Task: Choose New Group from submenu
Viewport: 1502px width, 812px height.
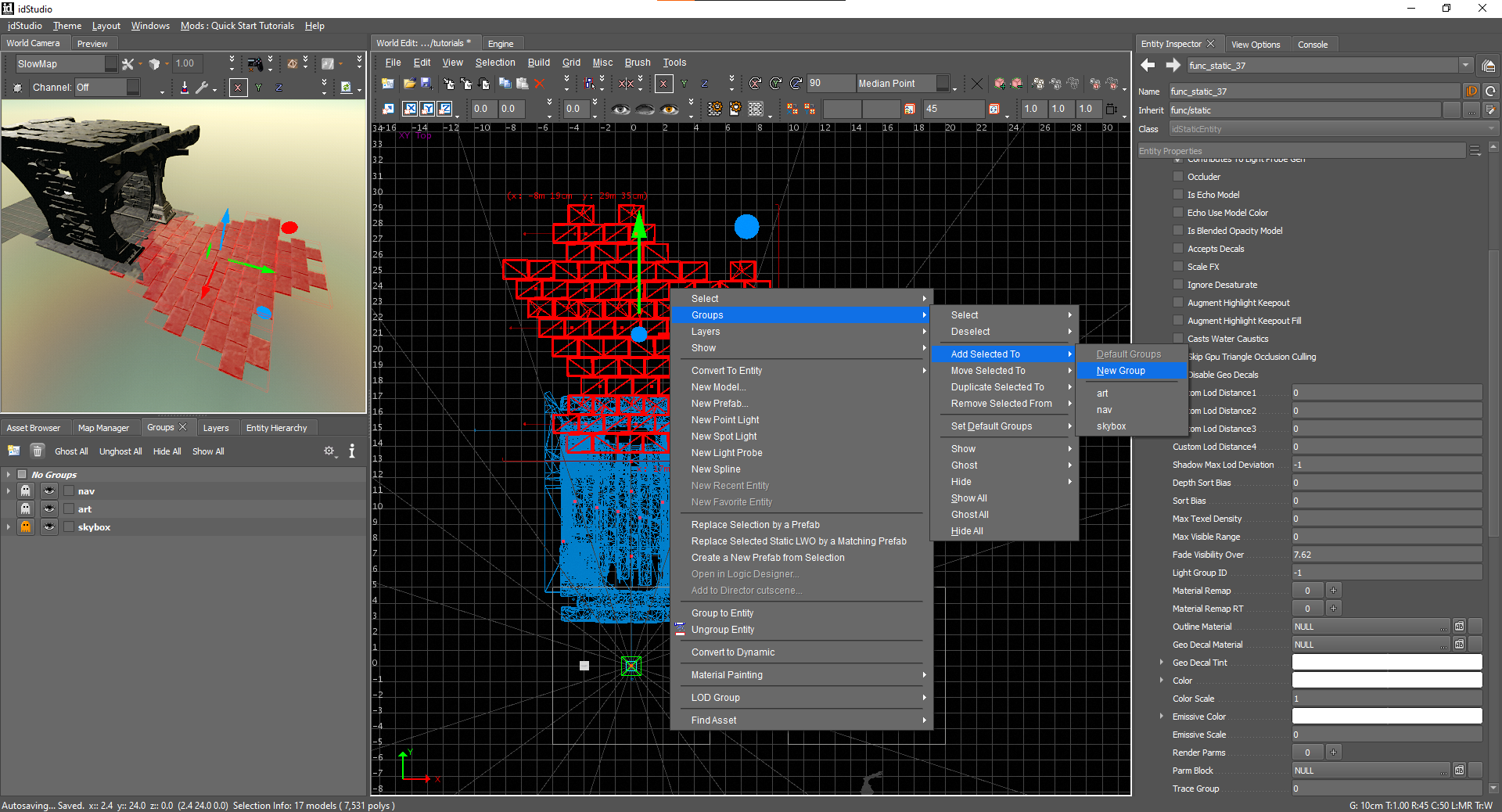Action: [x=1120, y=371]
